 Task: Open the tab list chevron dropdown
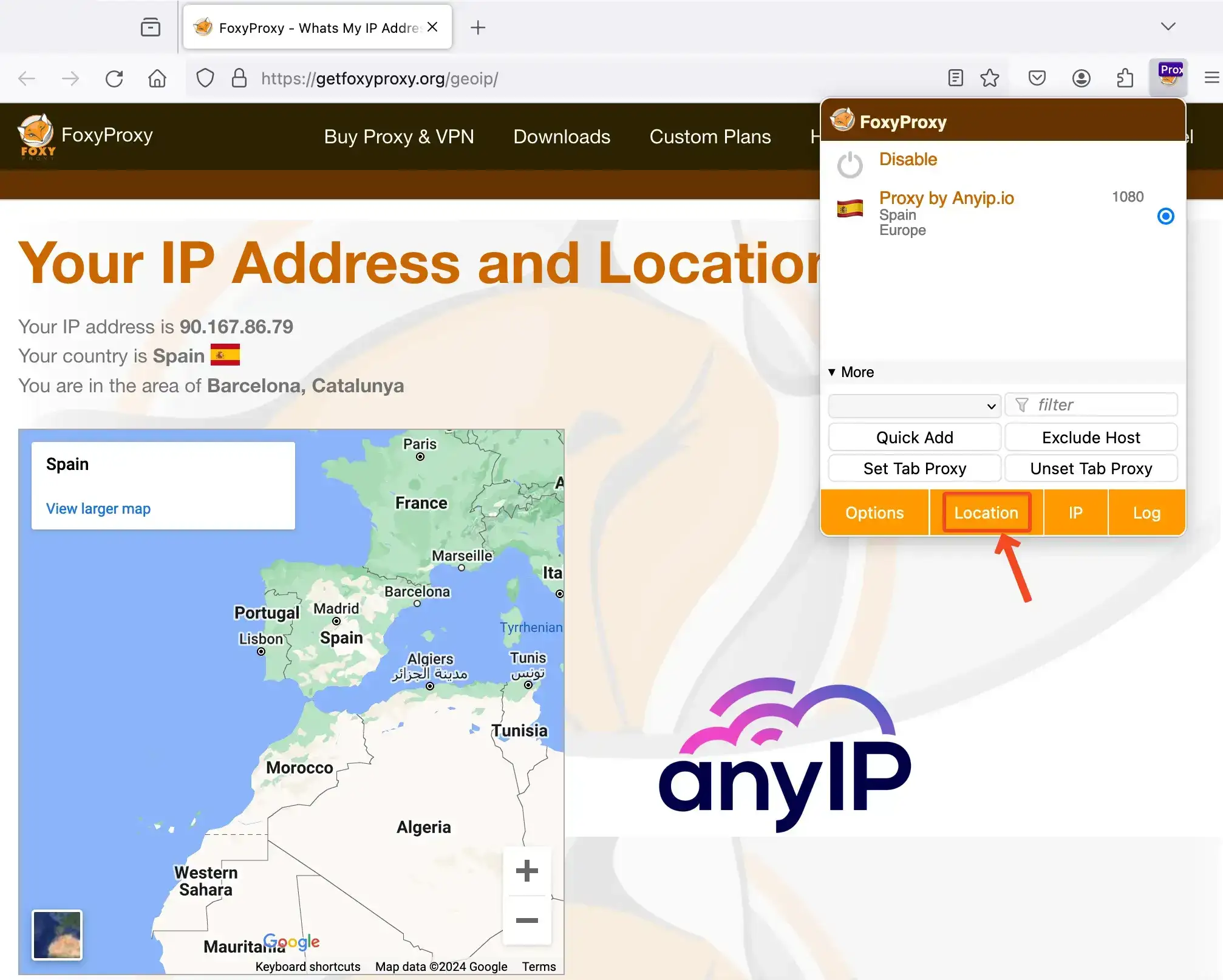(x=1168, y=27)
